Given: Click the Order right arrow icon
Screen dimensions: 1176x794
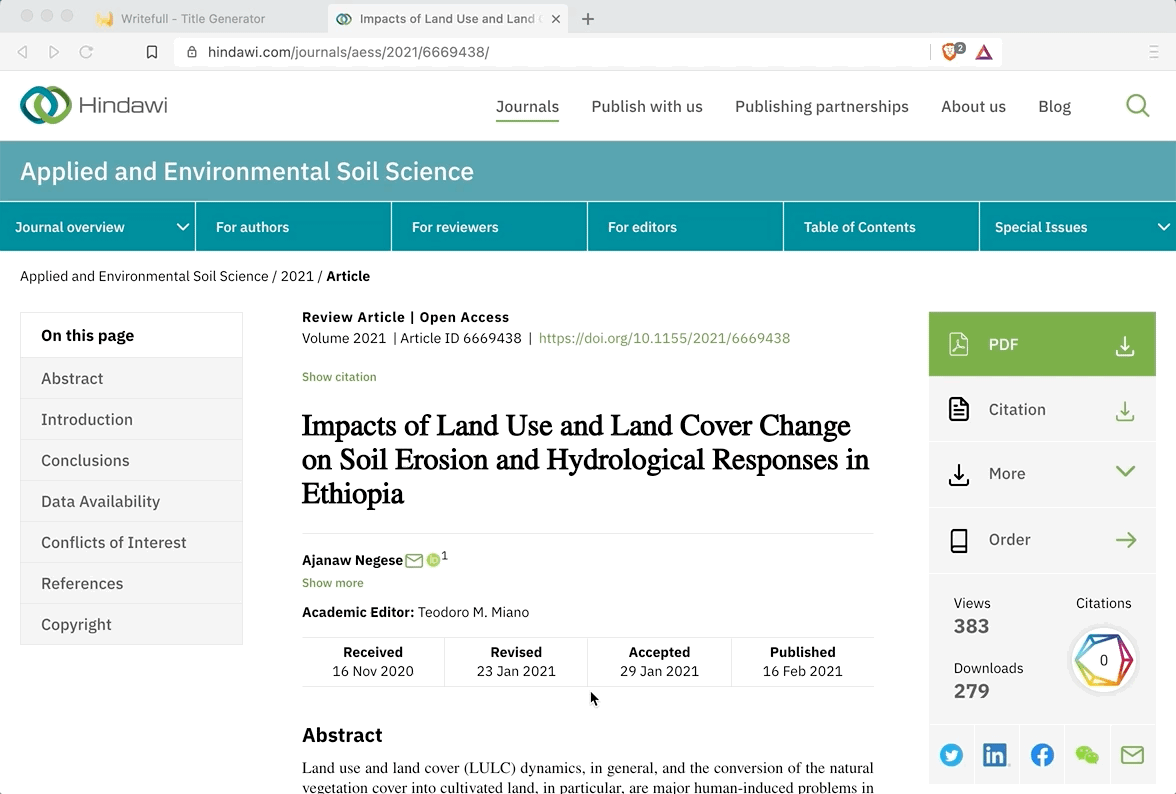Looking at the screenshot, I should 1126,540.
